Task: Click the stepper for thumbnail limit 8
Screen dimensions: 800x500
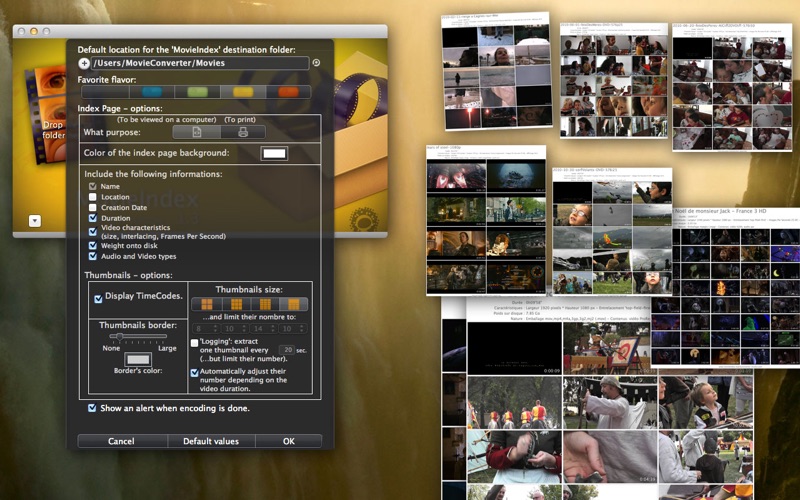Action: [215, 329]
